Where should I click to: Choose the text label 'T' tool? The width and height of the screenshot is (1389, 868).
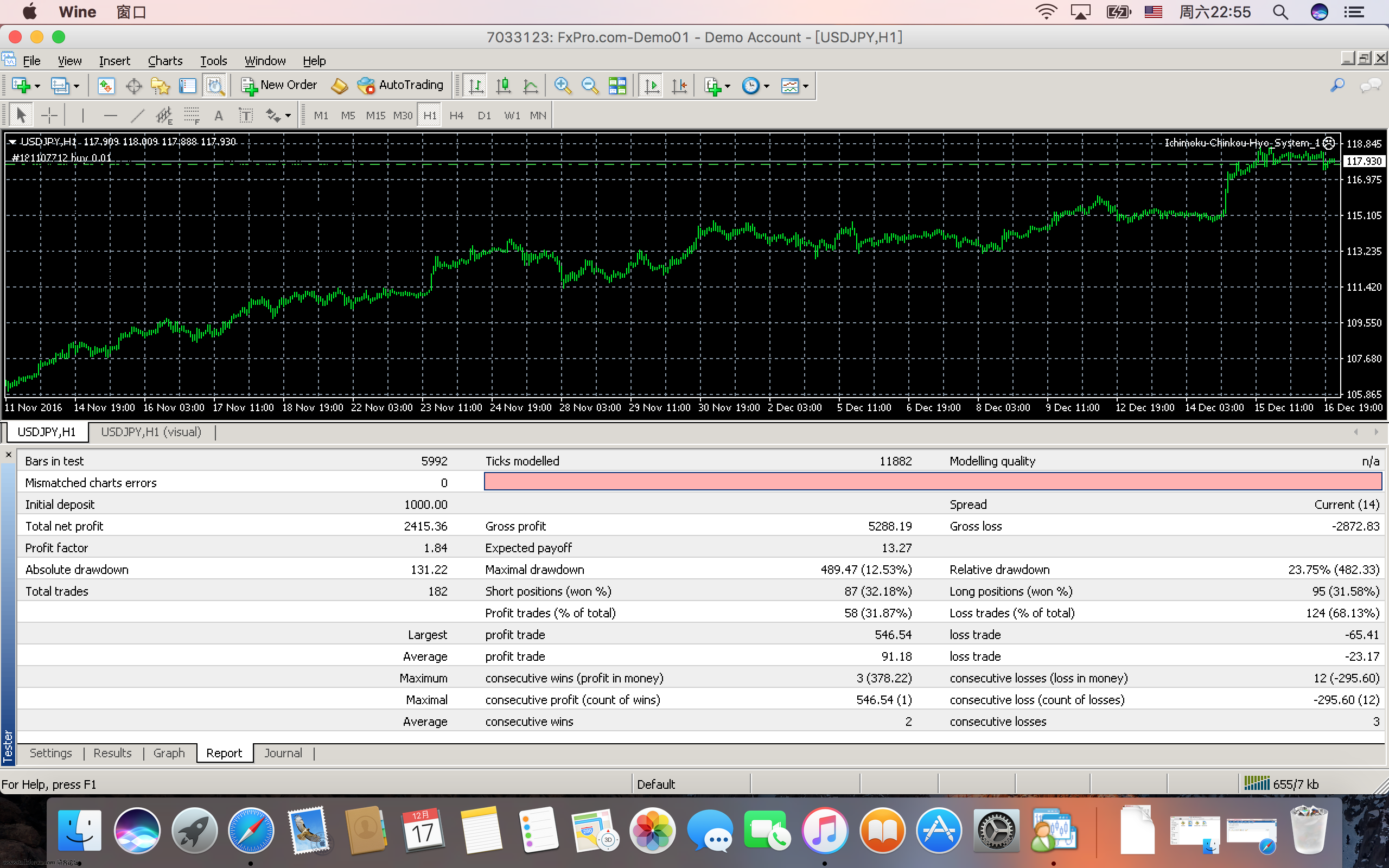point(246,116)
